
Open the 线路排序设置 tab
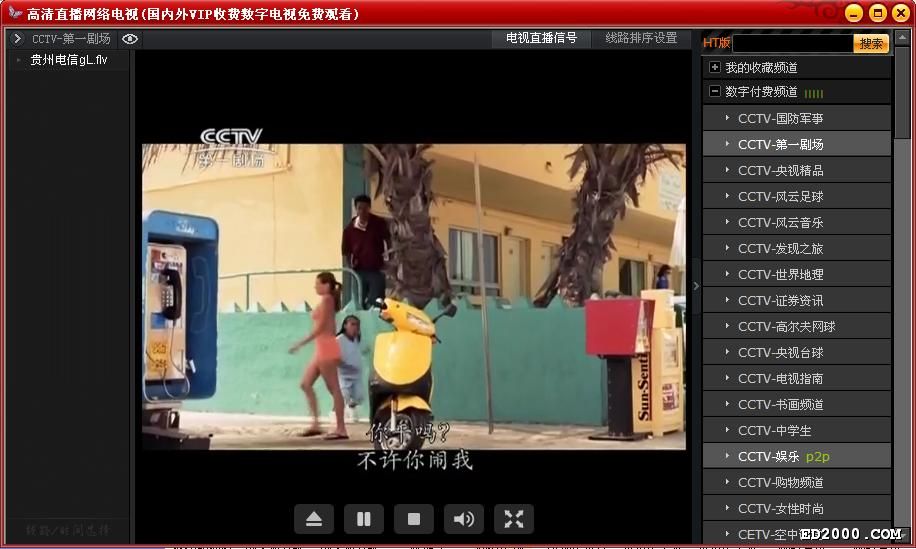(641, 39)
